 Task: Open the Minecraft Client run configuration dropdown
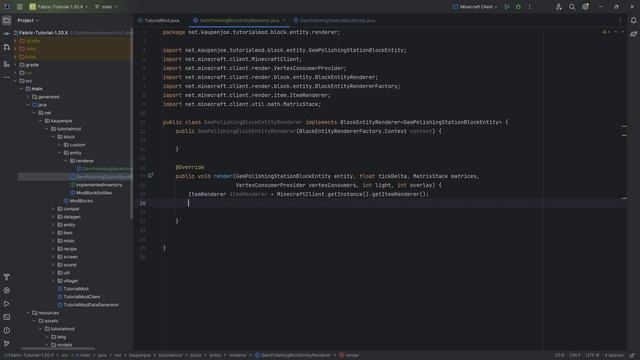[x=476, y=7]
